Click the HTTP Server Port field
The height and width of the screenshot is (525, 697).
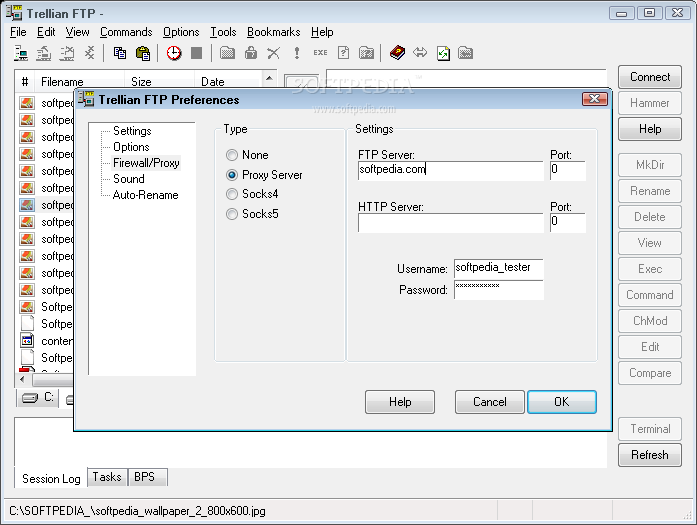pyautogui.click(x=568, y=222)
